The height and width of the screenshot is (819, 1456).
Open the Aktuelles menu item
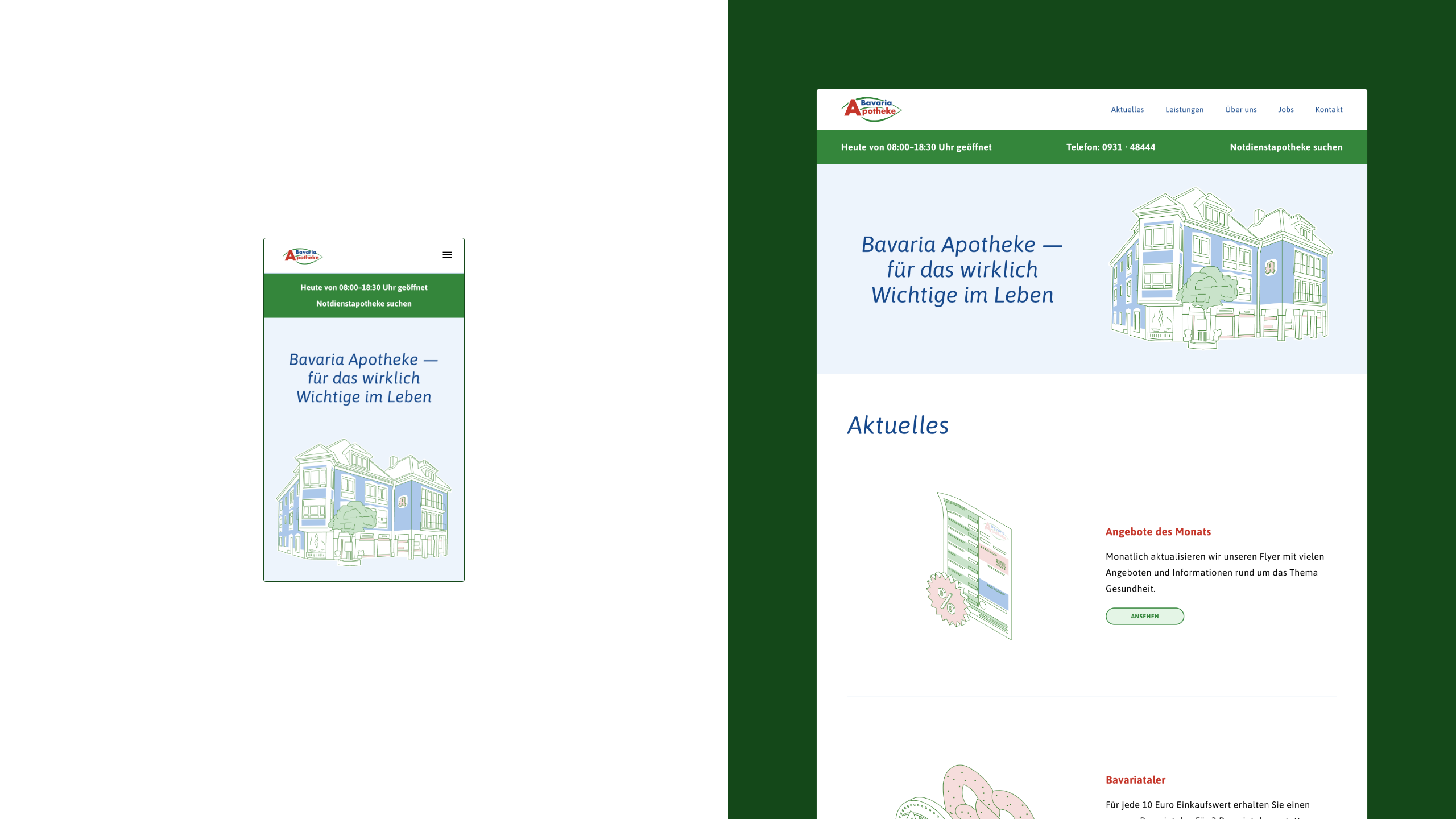click(1127, 110)
